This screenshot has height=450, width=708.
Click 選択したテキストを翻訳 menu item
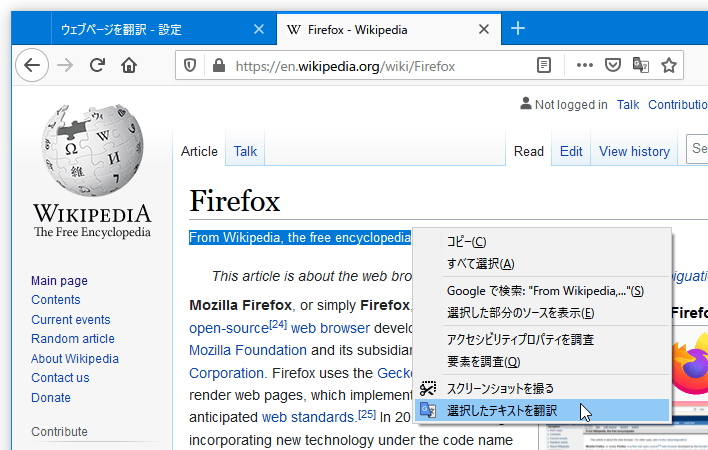[542, 410]
